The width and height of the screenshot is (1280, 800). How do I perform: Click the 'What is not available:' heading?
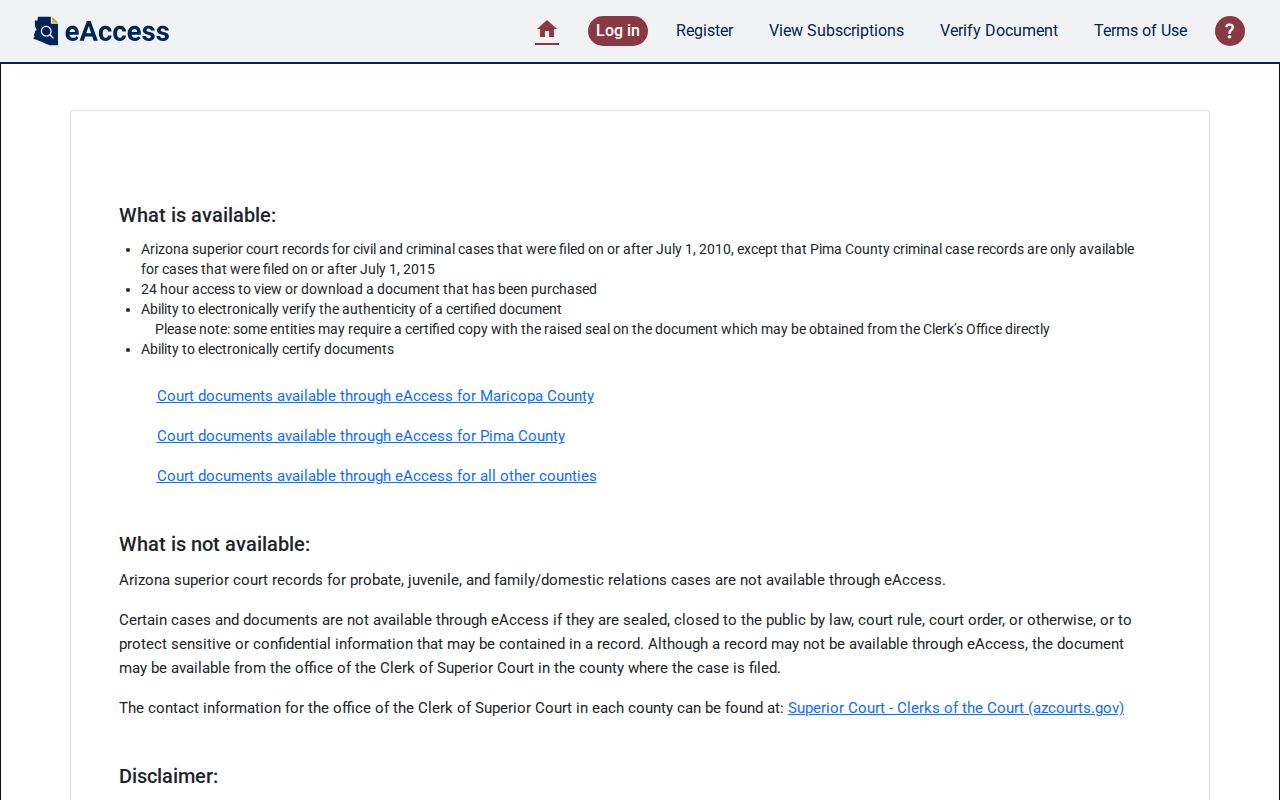214,544
